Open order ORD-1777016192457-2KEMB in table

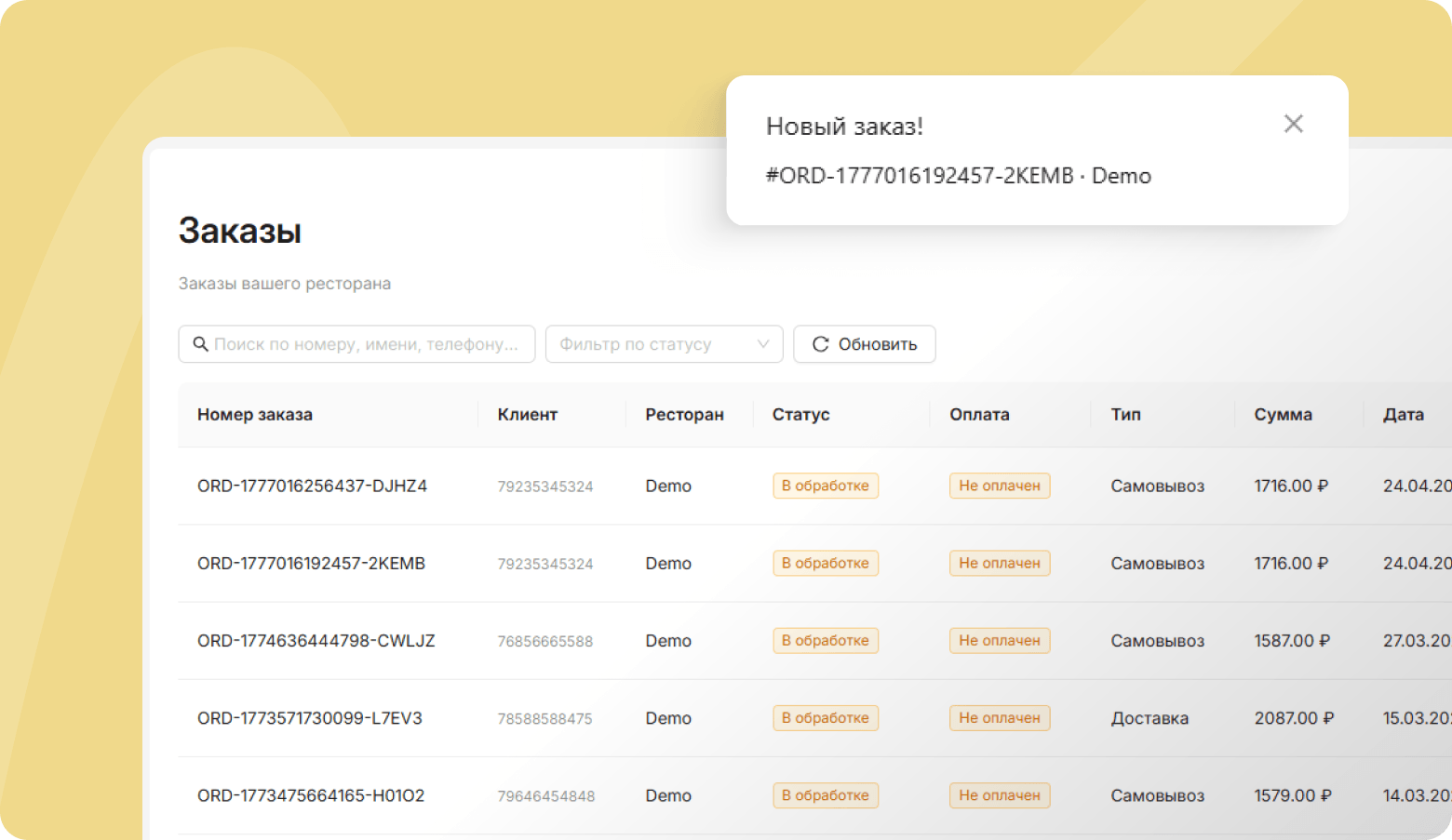click(x=311, y=563)
